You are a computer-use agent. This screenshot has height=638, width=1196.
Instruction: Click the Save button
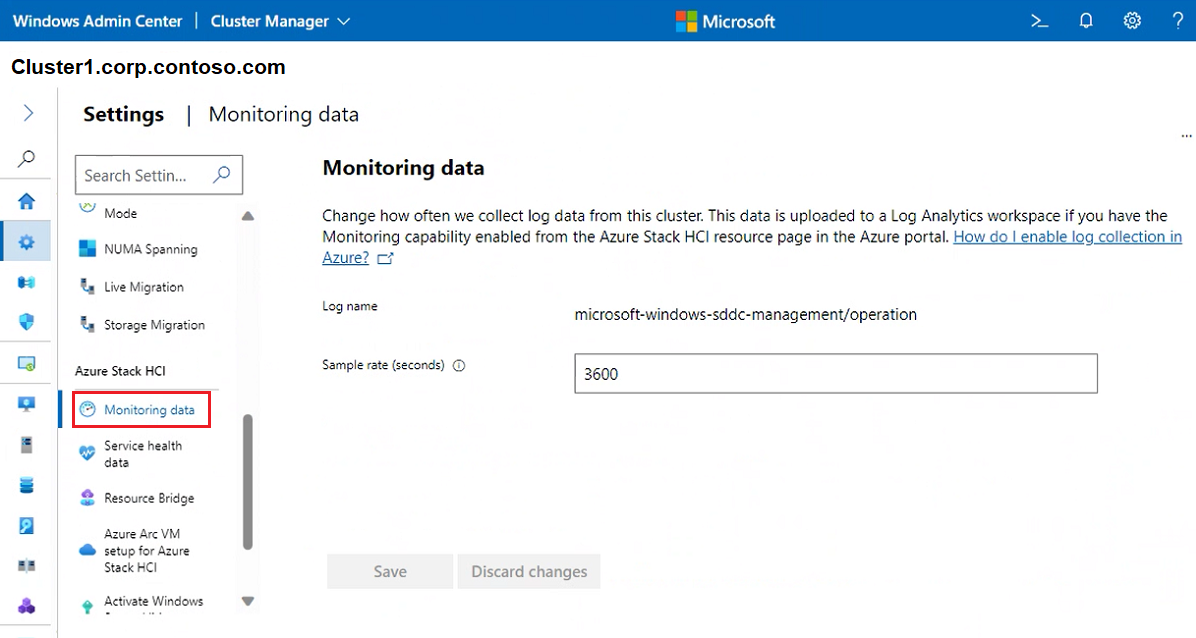pos(390,572)
